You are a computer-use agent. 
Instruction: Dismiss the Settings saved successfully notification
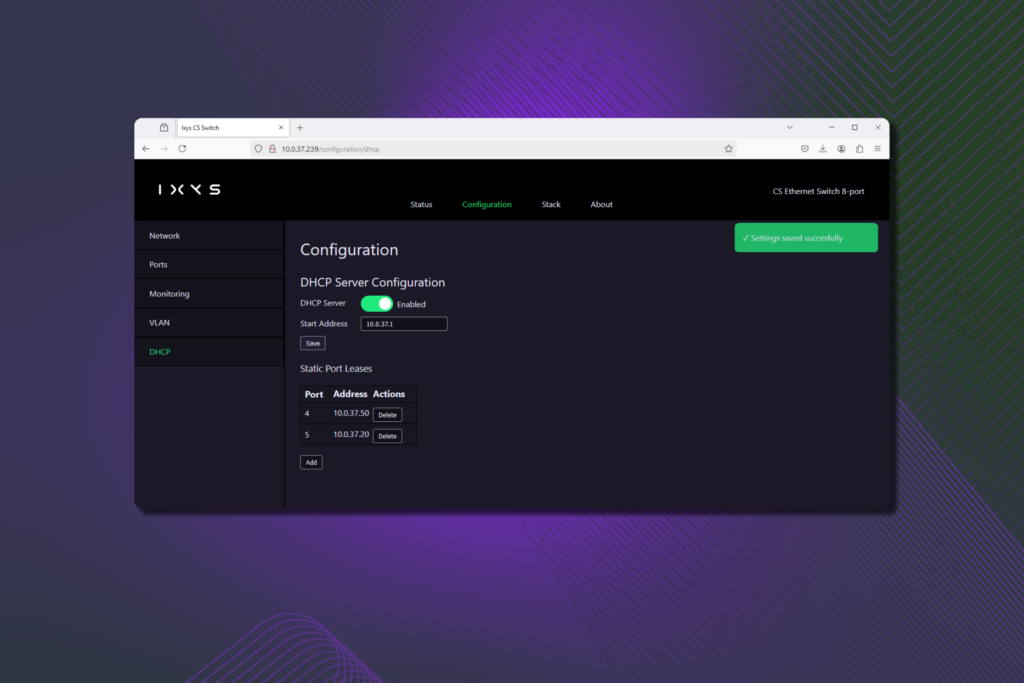806,238
